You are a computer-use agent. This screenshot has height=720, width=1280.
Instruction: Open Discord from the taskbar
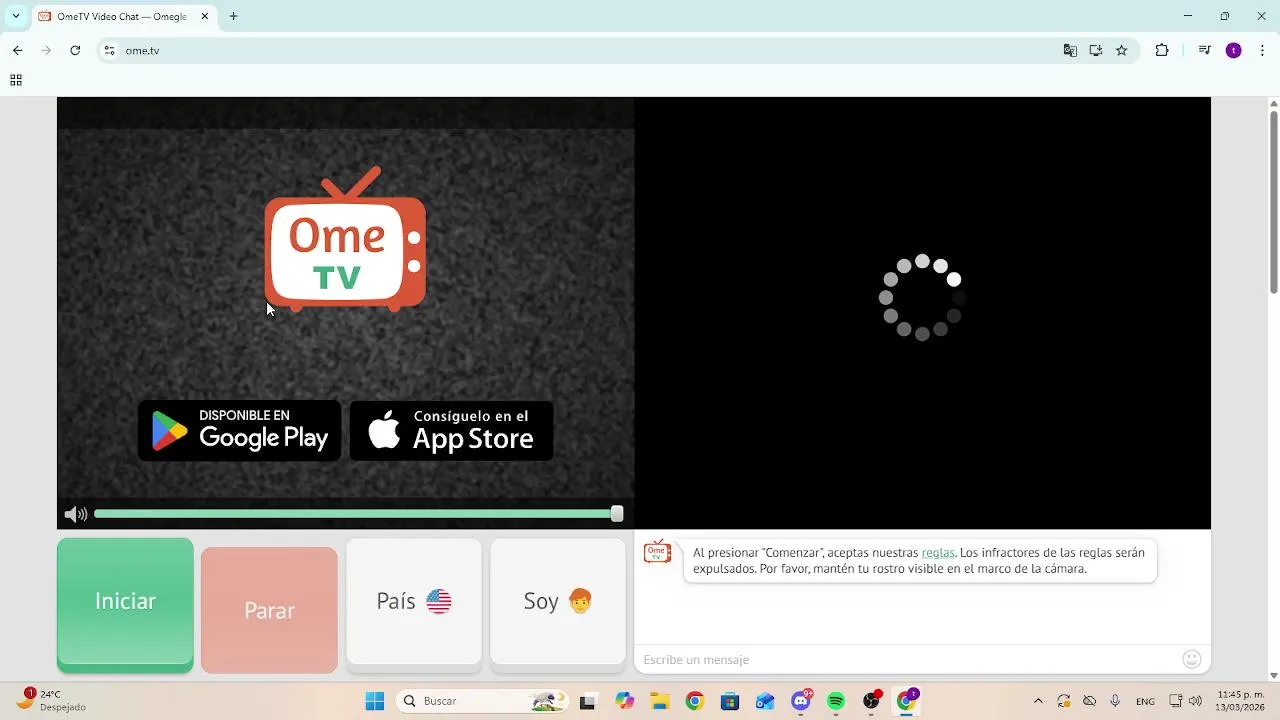point(801,701)
